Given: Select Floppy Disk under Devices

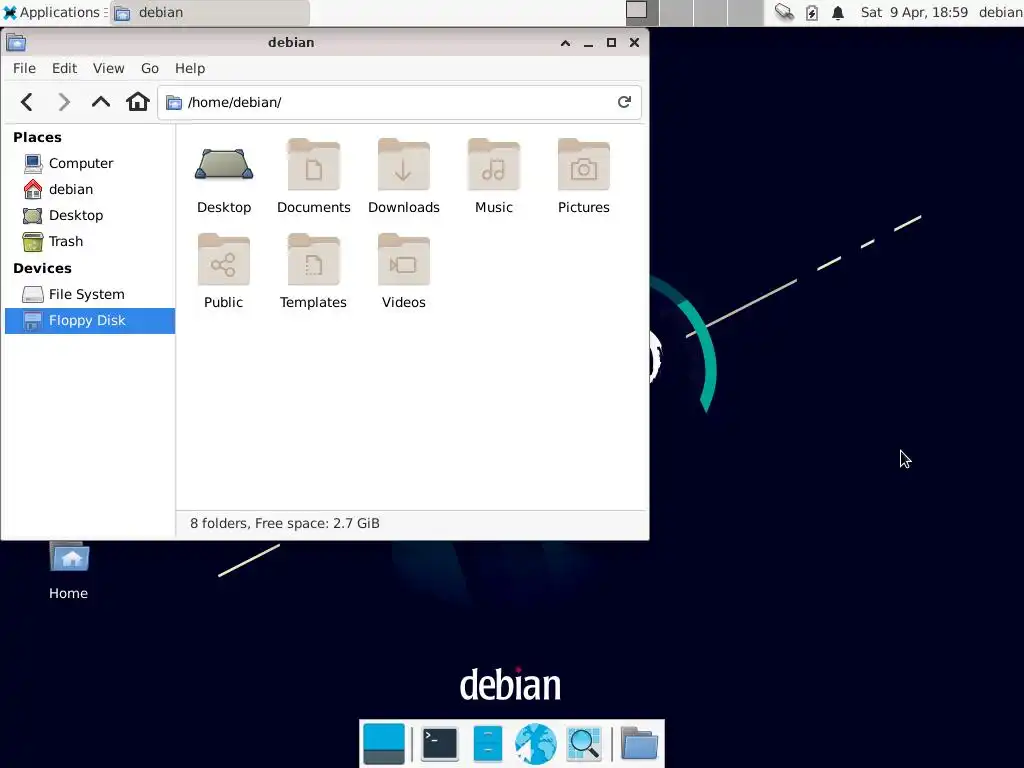Looking at the screenshot, I should pos(89,321).
